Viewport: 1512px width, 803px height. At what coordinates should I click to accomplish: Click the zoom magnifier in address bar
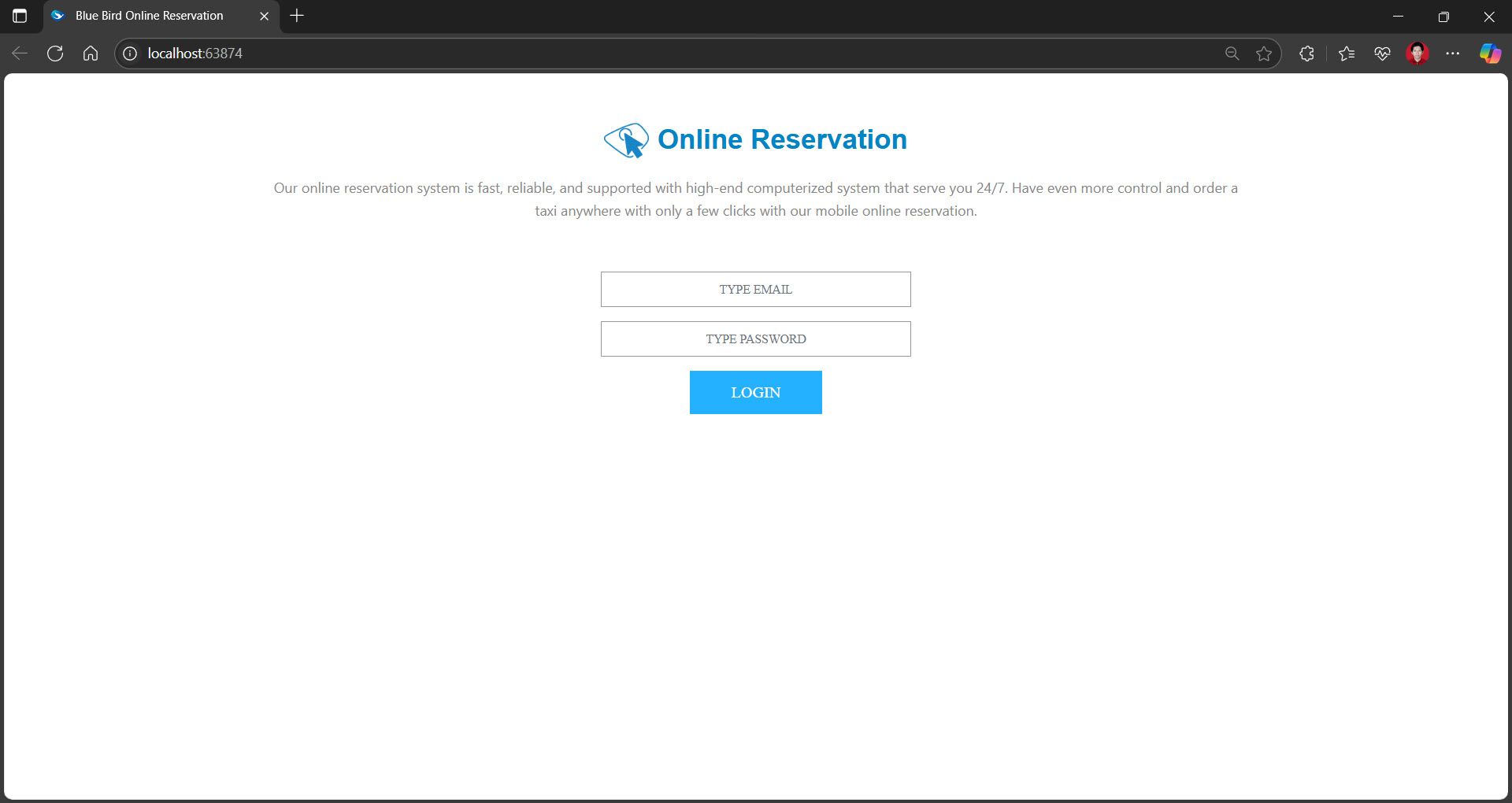[1232, 54]
